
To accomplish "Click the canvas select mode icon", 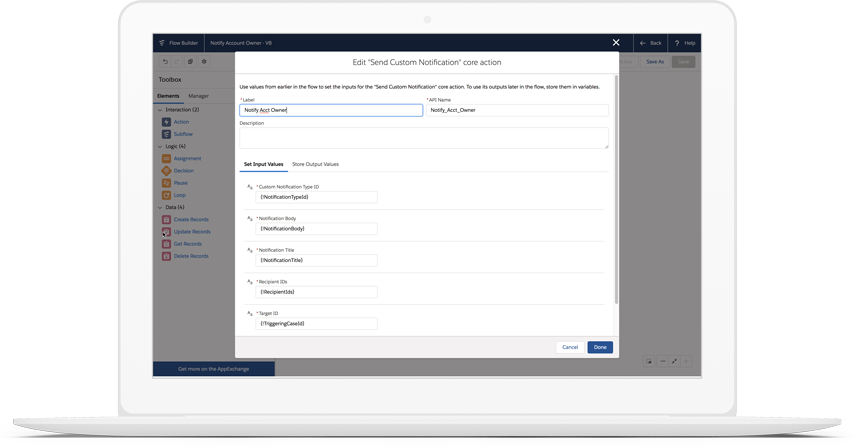I will tap(649, 361).
